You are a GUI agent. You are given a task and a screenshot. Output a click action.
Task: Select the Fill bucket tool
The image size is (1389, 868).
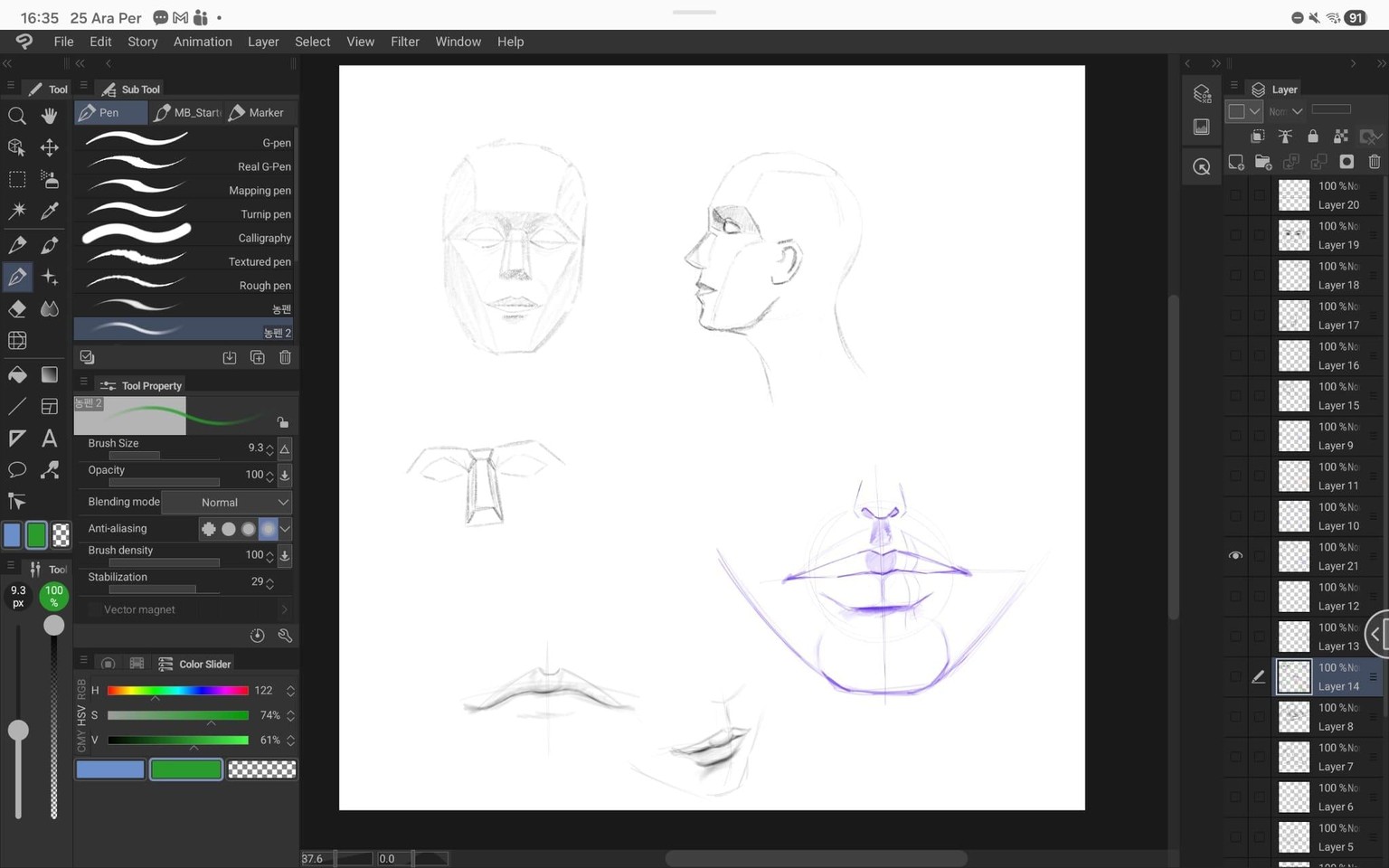pyautogui.click(x=16, y=374)
